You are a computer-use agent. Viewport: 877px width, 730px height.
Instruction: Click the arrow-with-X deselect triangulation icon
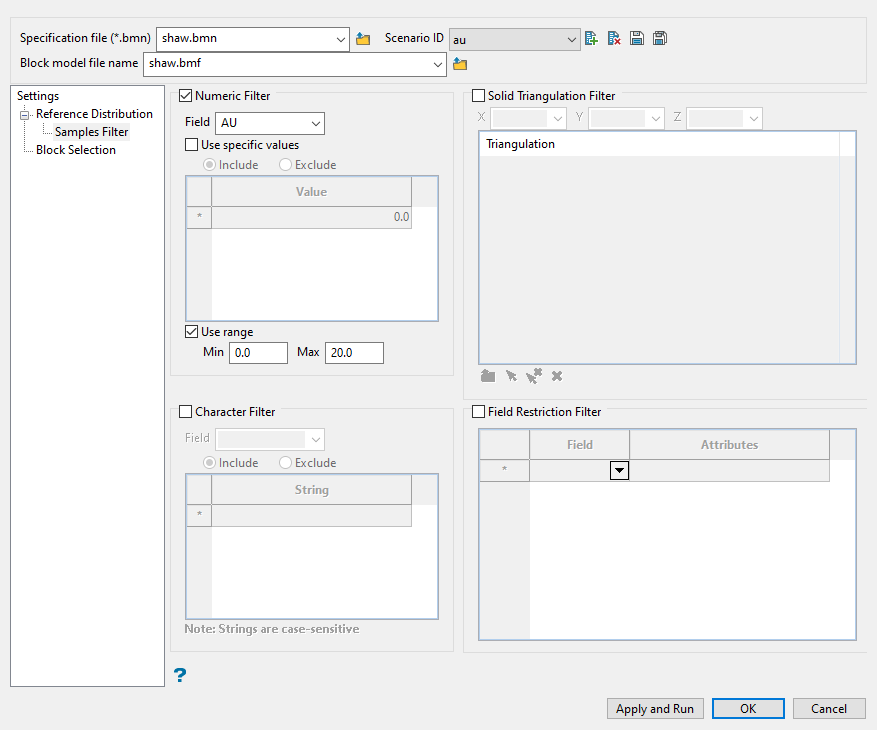(x=534, y=376)
